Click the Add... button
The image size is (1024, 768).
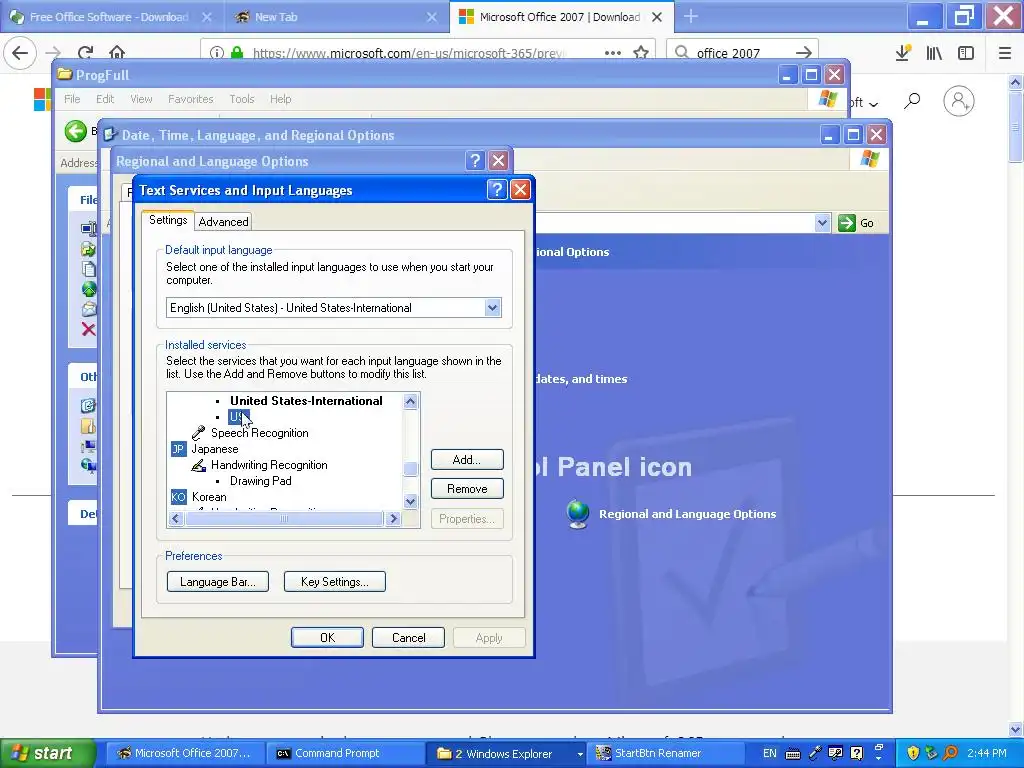(467, 460)
